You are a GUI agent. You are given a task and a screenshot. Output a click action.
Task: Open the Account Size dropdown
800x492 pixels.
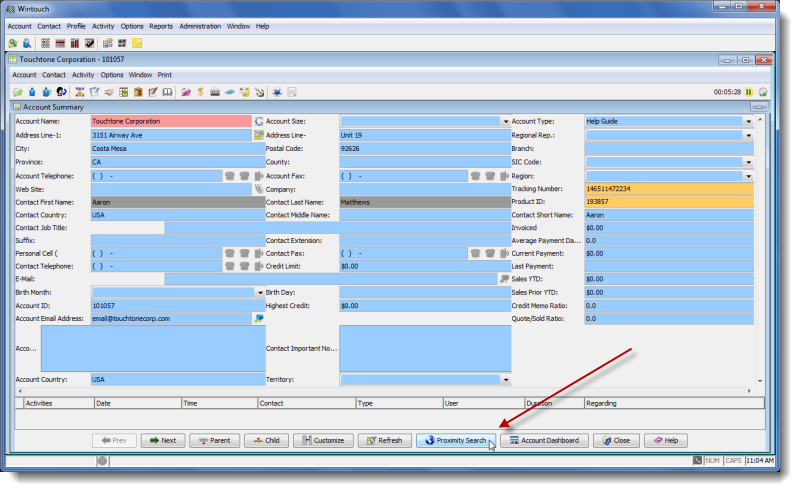pyautogui.click(x=505, y=121)
